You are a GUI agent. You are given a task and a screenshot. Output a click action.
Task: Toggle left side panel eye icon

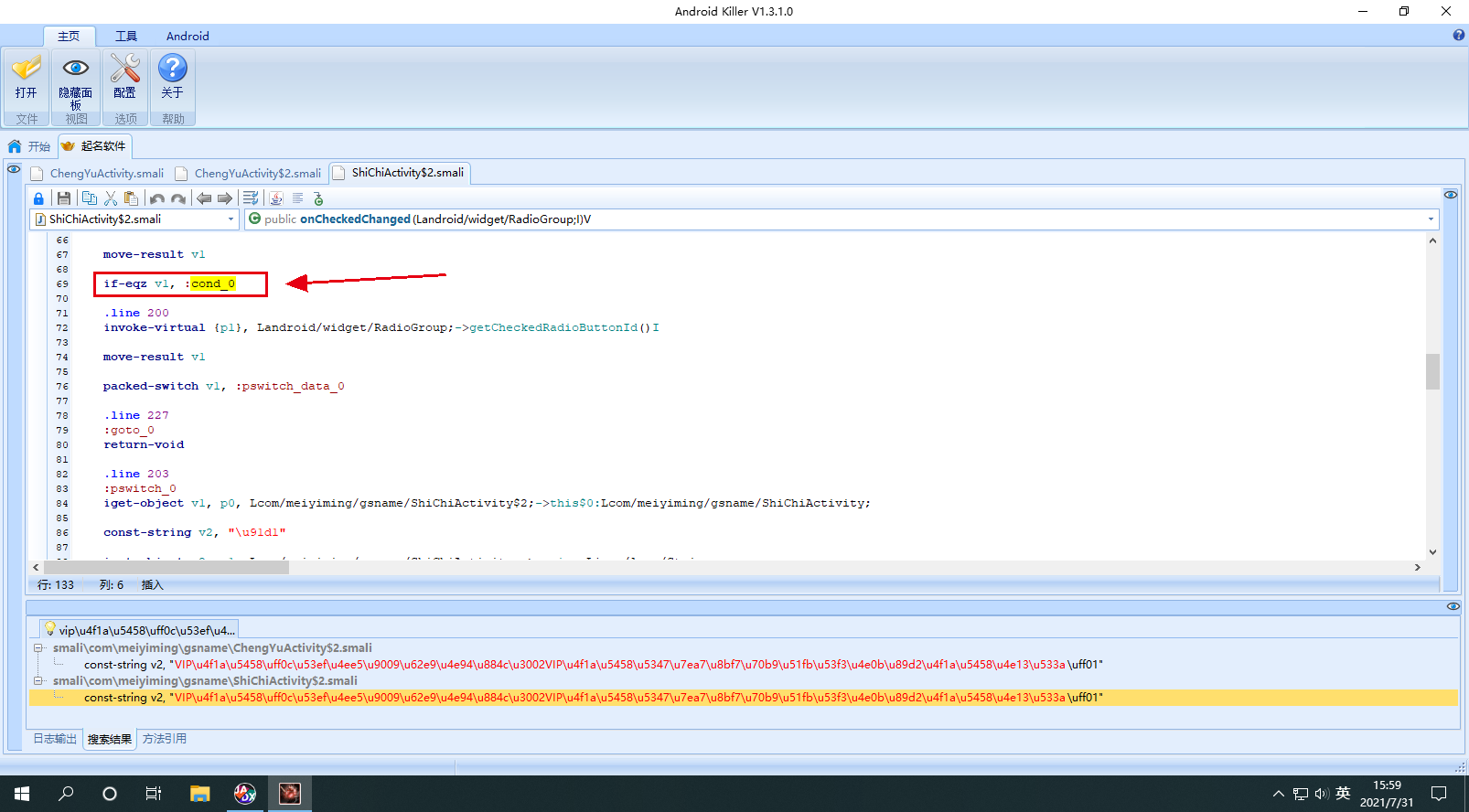pos(14,169)
